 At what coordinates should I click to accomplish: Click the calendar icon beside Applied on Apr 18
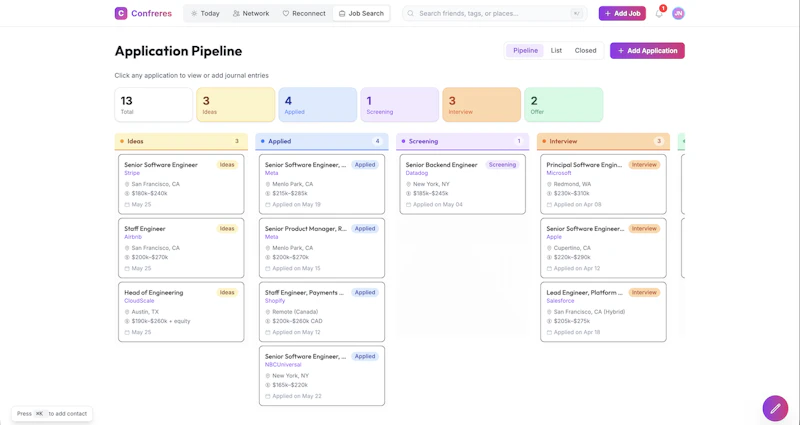click(x=549, y=332)
